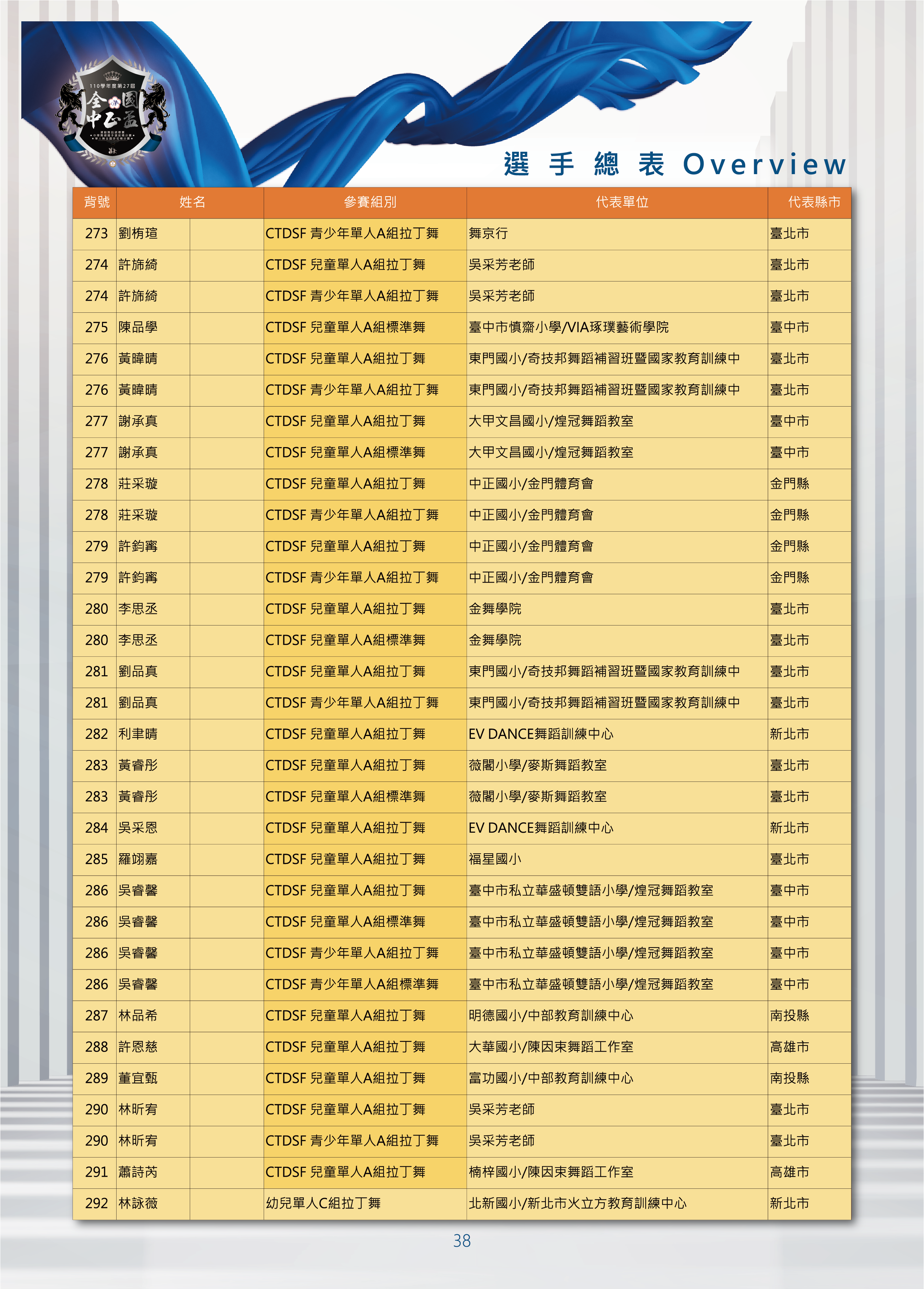This screenshot has height=1289, width=924.
Task: Select the name 董宜甄
Action: coord(138,1078)
